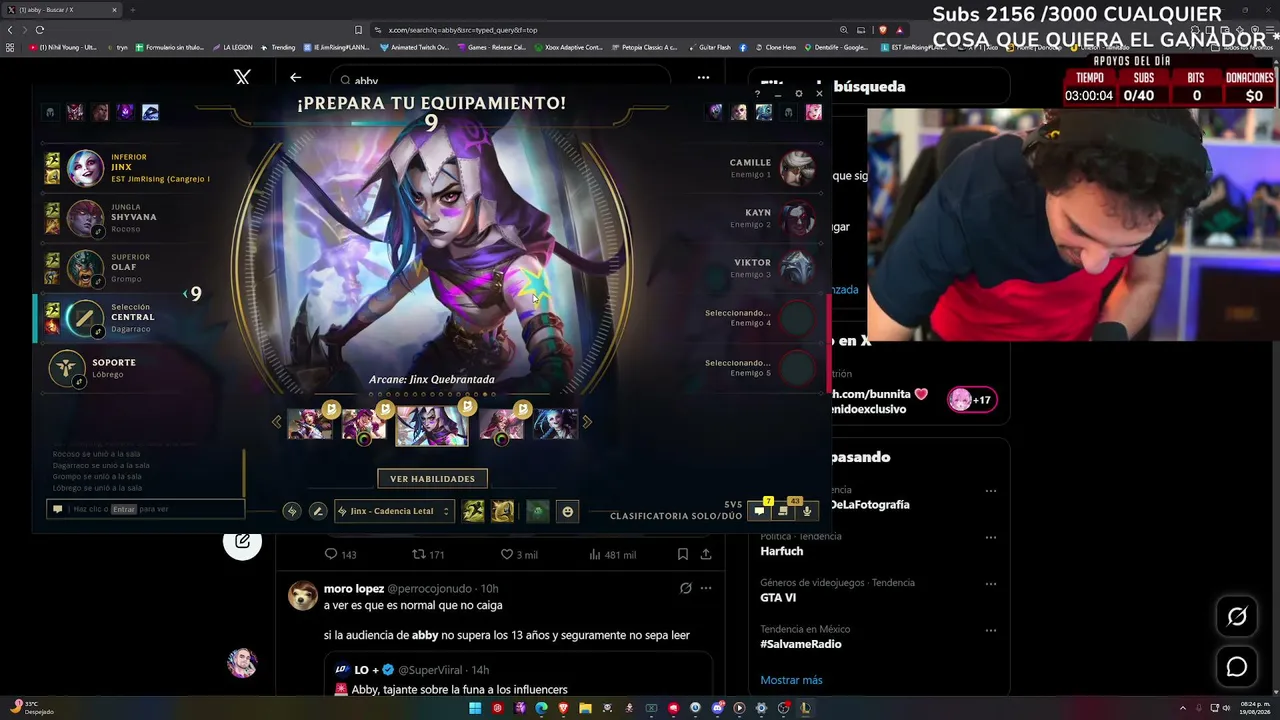Share the post above moro lopez
Viewport: 1280px width, 720px height.
pos(706,554)
